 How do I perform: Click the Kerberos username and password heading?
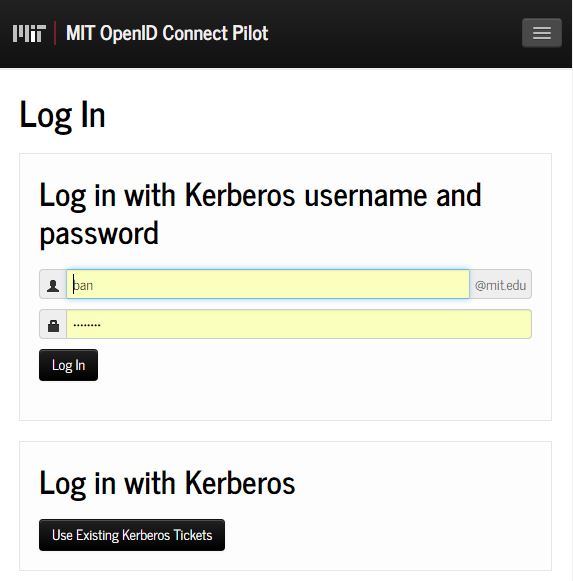point(260,214)
